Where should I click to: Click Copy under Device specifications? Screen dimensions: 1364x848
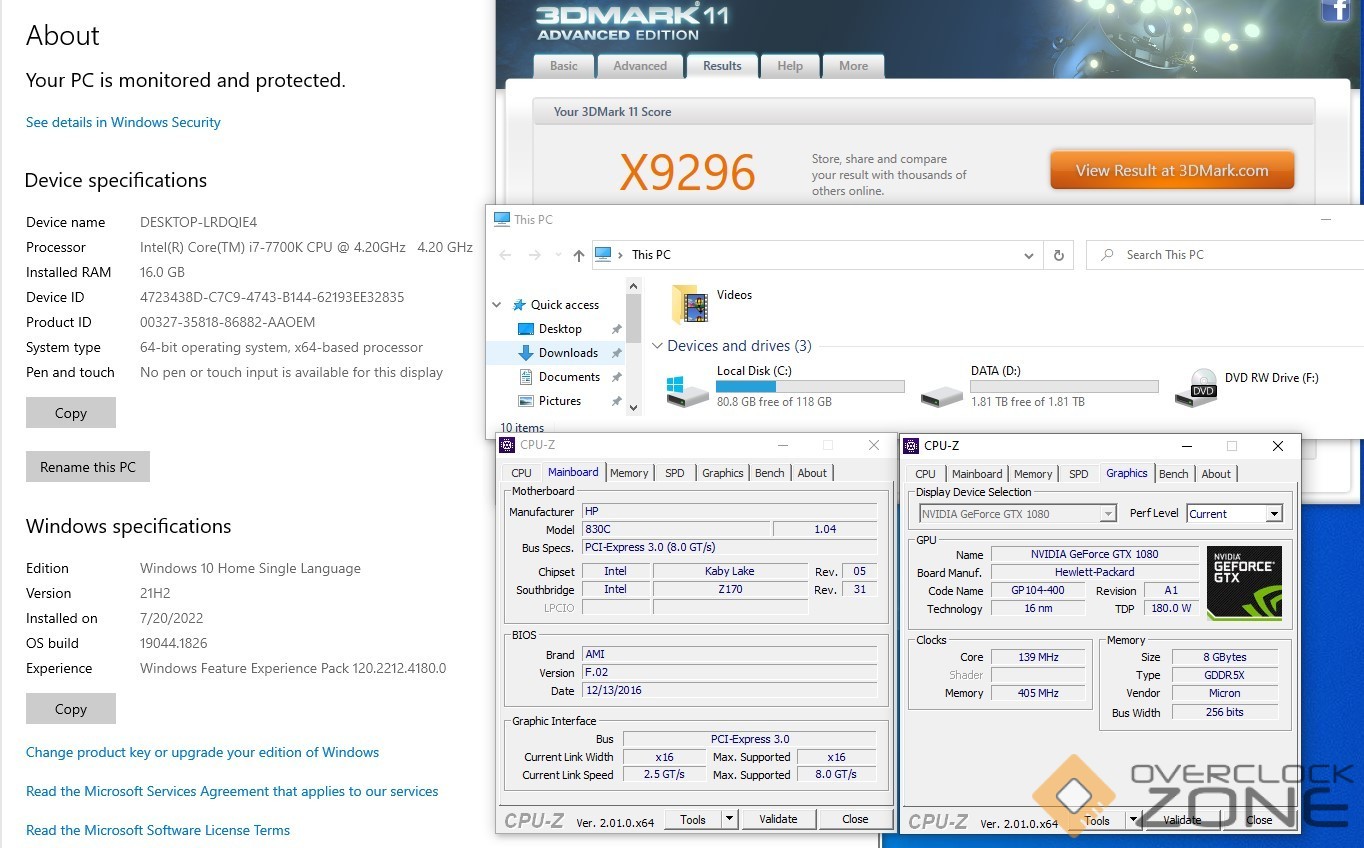(71, 413)
